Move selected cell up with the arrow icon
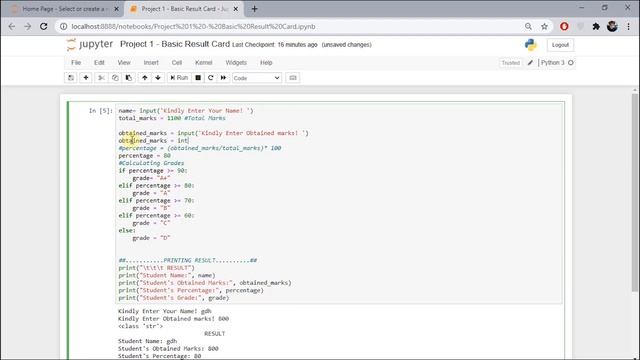 coord(144,78)
